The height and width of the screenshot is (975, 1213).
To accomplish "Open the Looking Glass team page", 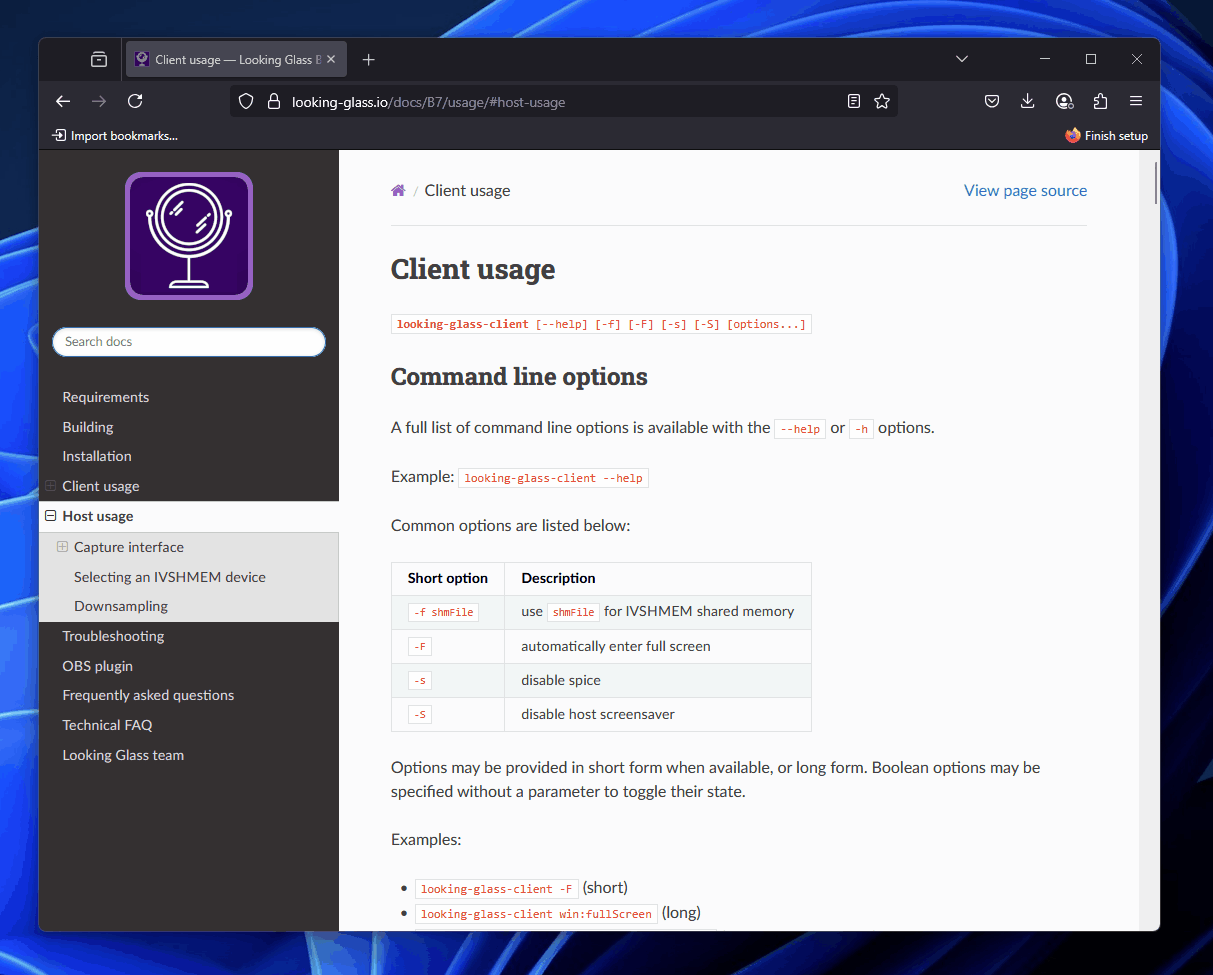I will point(123,755).
